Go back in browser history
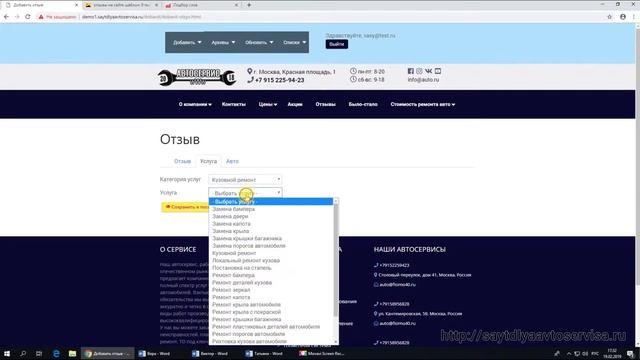This screenshot has width=640, height=360. [6, 17]
